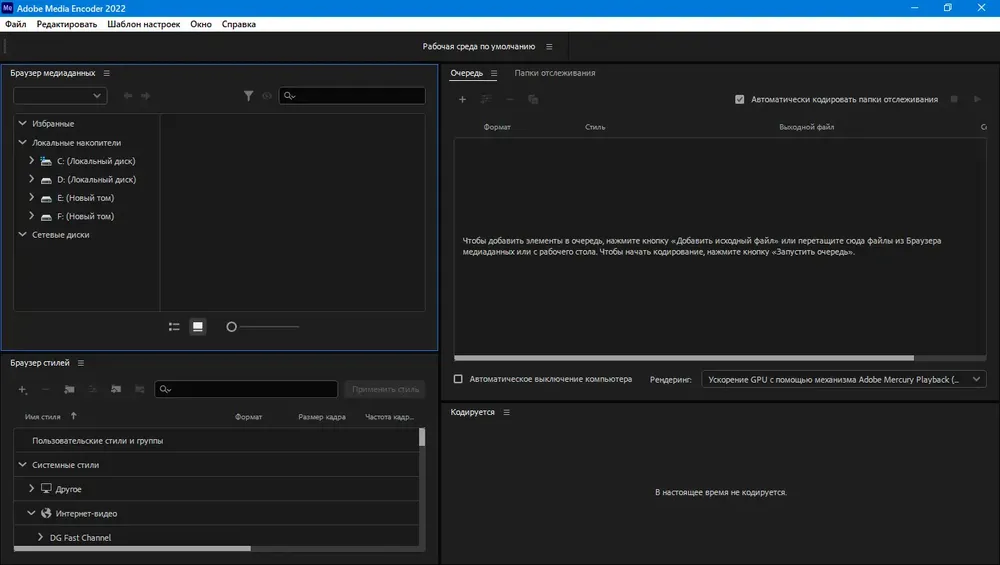1000x565 pixels.
Task: Expand the DG Fast Channel group
Action: pyautogui.click(x=40, y=537)
